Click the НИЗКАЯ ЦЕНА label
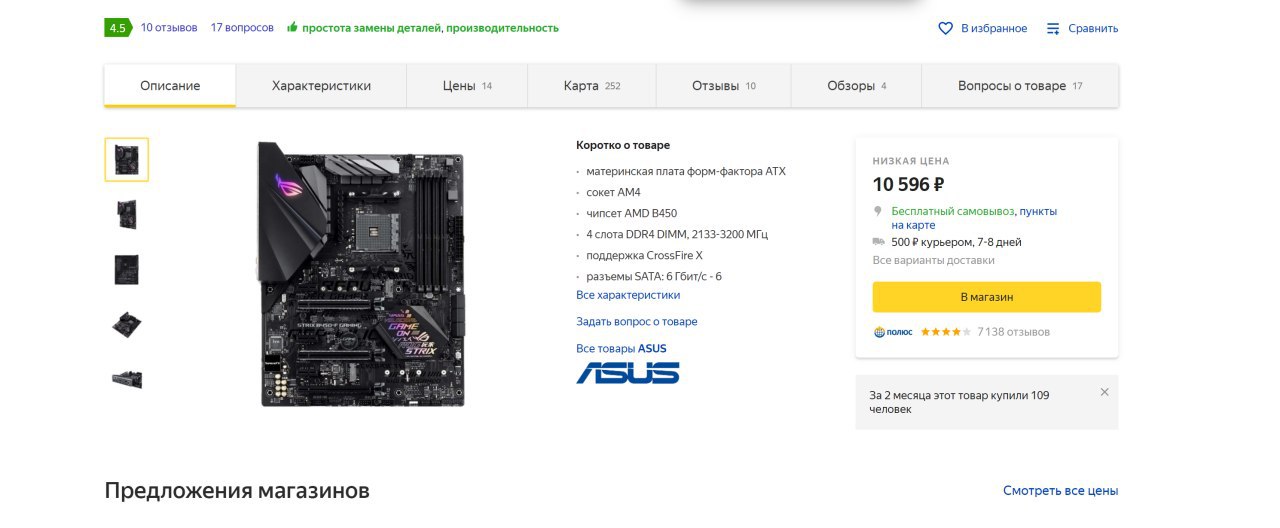1280x528 pixels. click(911, 161)
